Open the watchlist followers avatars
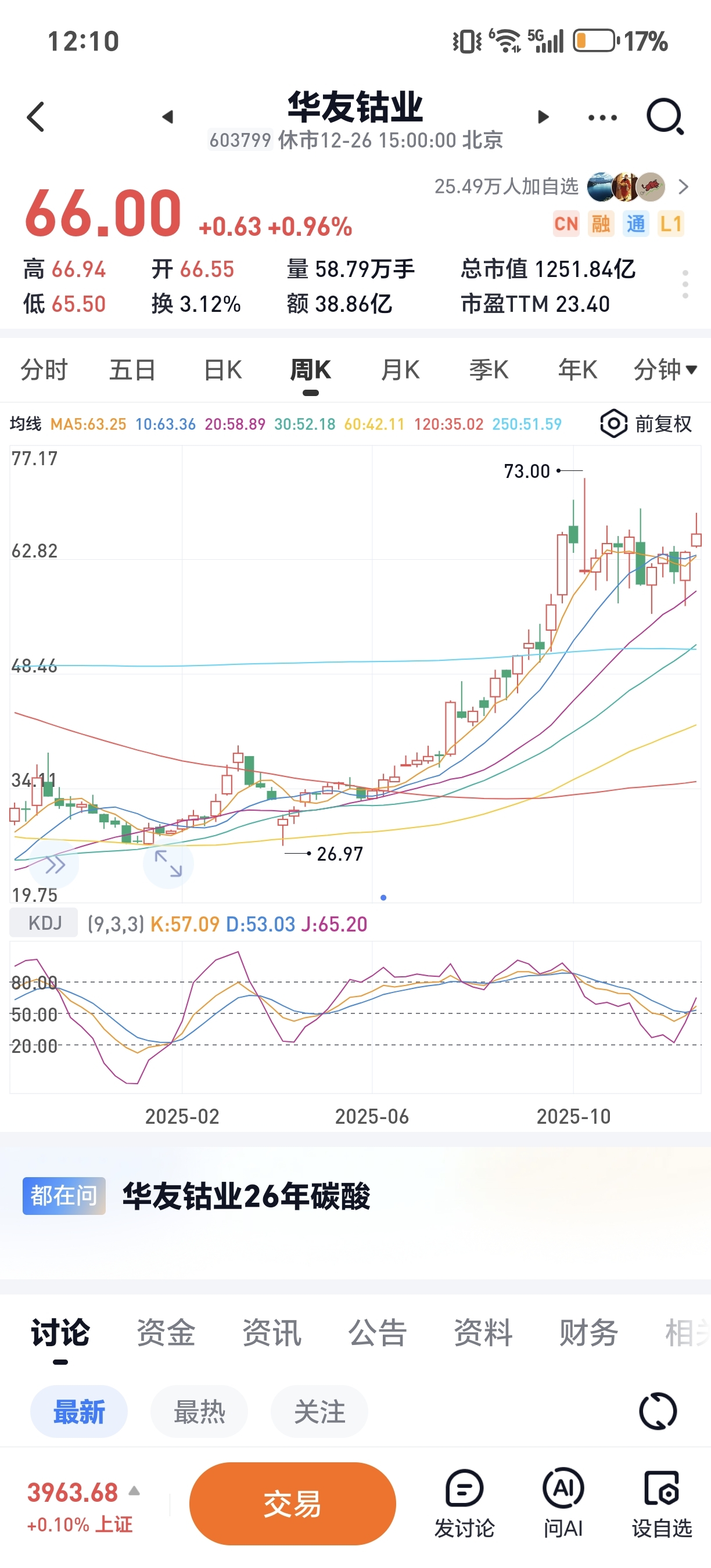711x1568 pixels. (626, 187)
